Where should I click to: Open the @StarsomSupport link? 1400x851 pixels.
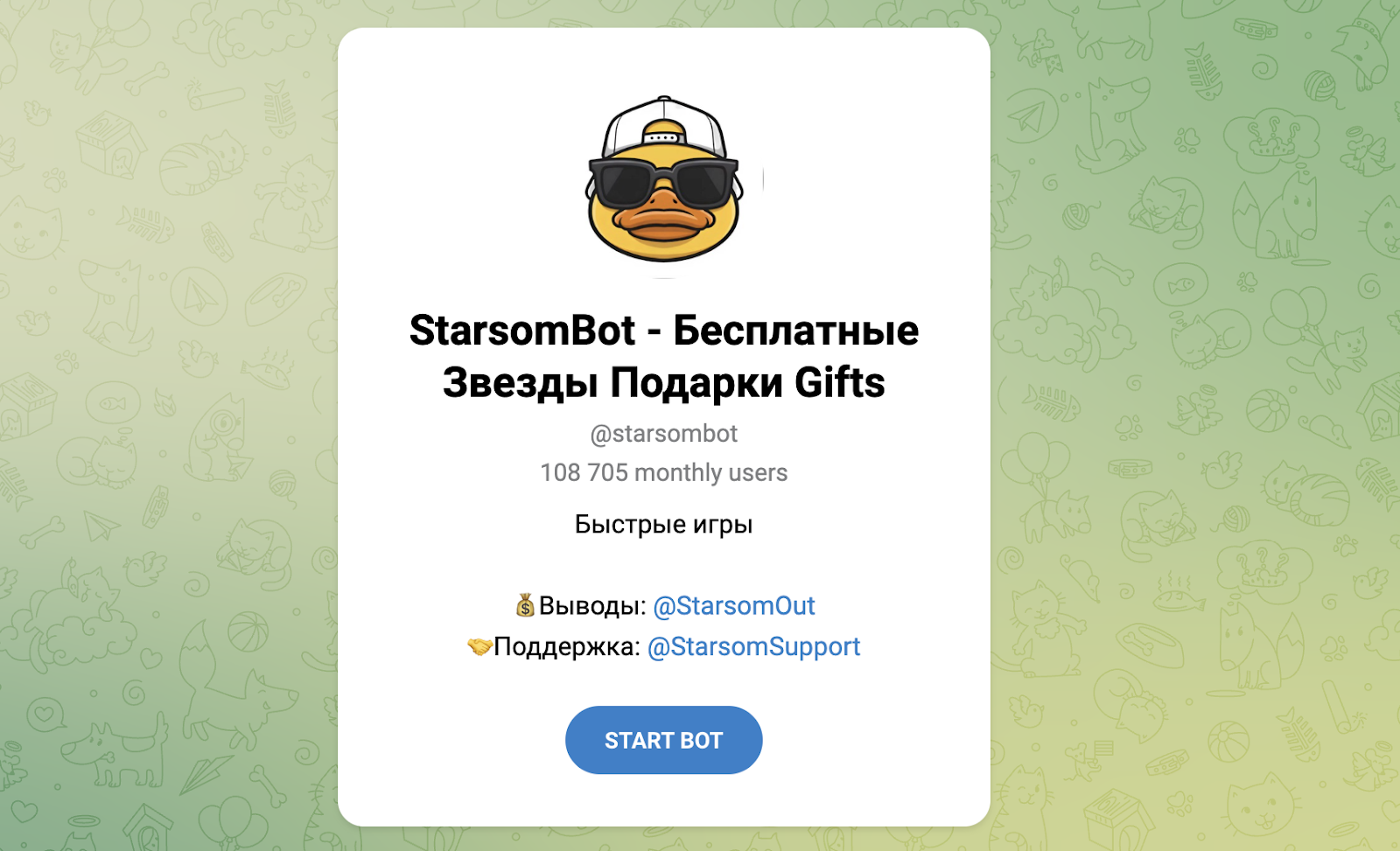tap(753, 646)
